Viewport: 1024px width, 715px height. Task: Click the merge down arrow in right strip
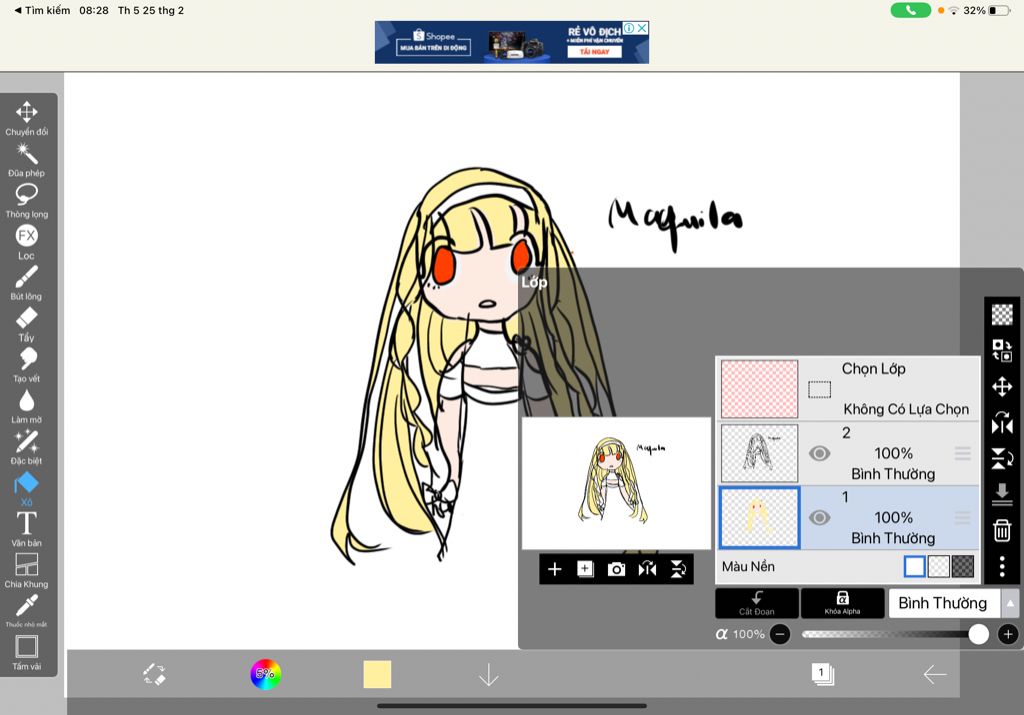click(x=1002, y=494)
